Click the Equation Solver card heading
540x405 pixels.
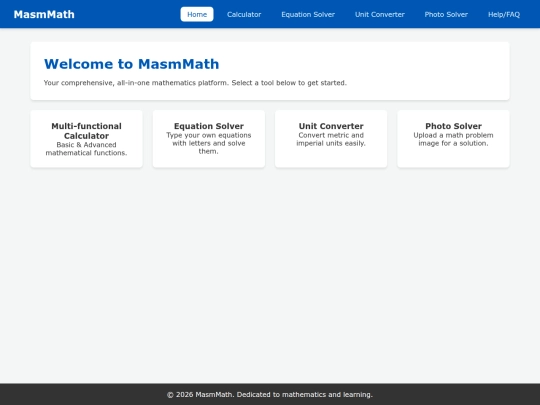click(209, 126)
